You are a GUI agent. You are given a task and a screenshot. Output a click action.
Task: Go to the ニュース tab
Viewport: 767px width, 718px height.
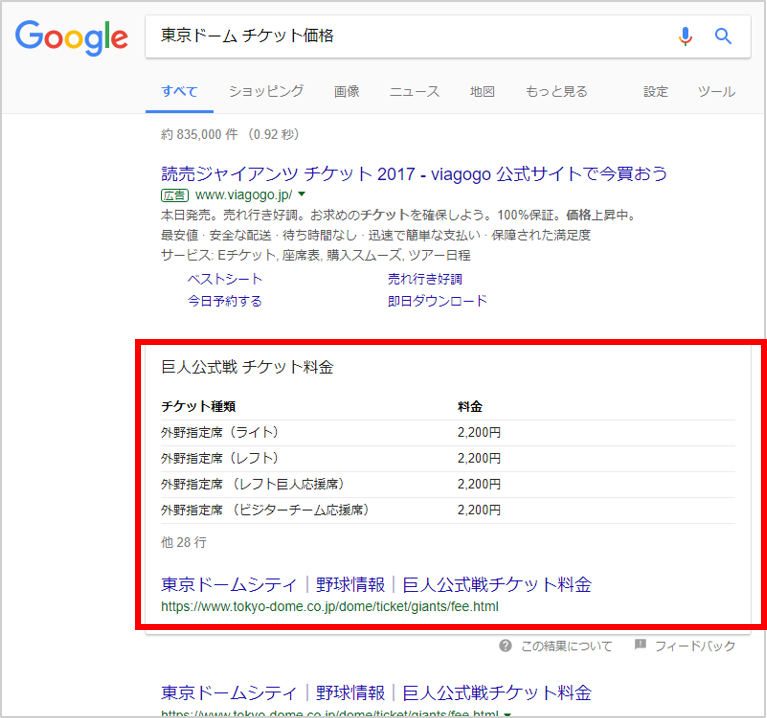coord(414,91)
